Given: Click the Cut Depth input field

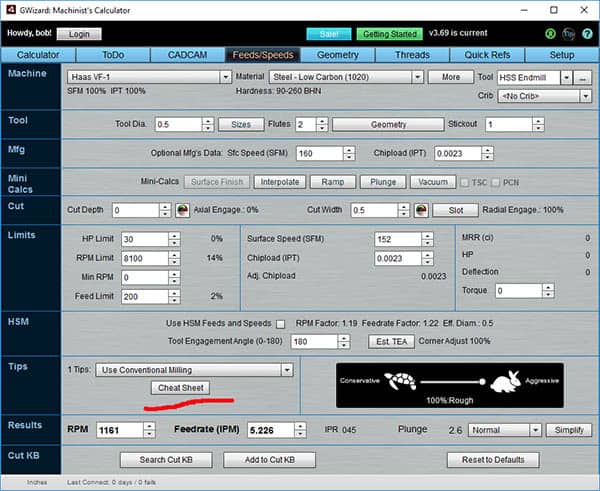Looking at the screenshot, I should (x=136, y=210).
